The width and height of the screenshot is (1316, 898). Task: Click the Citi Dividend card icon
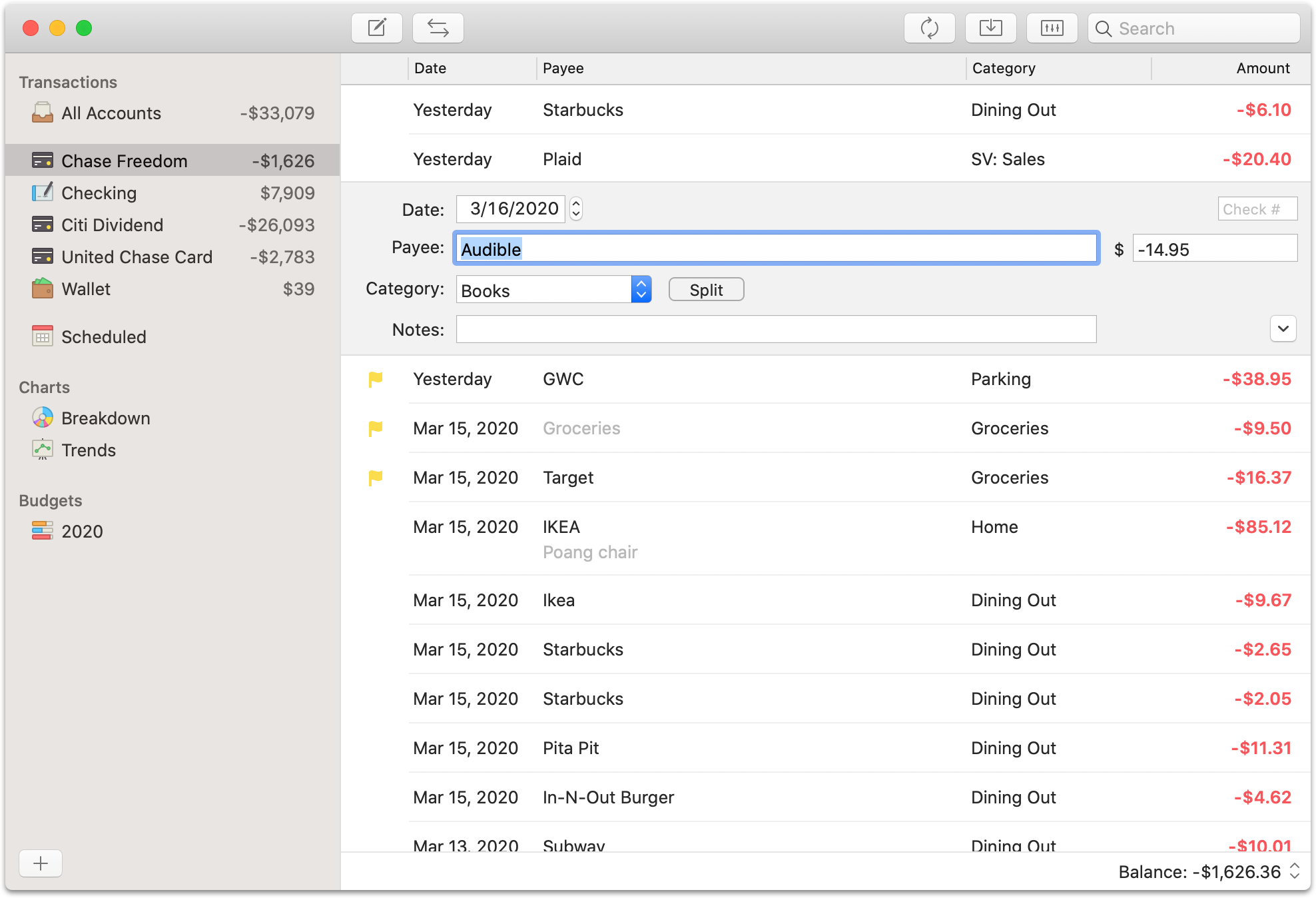tap(43, 224)
